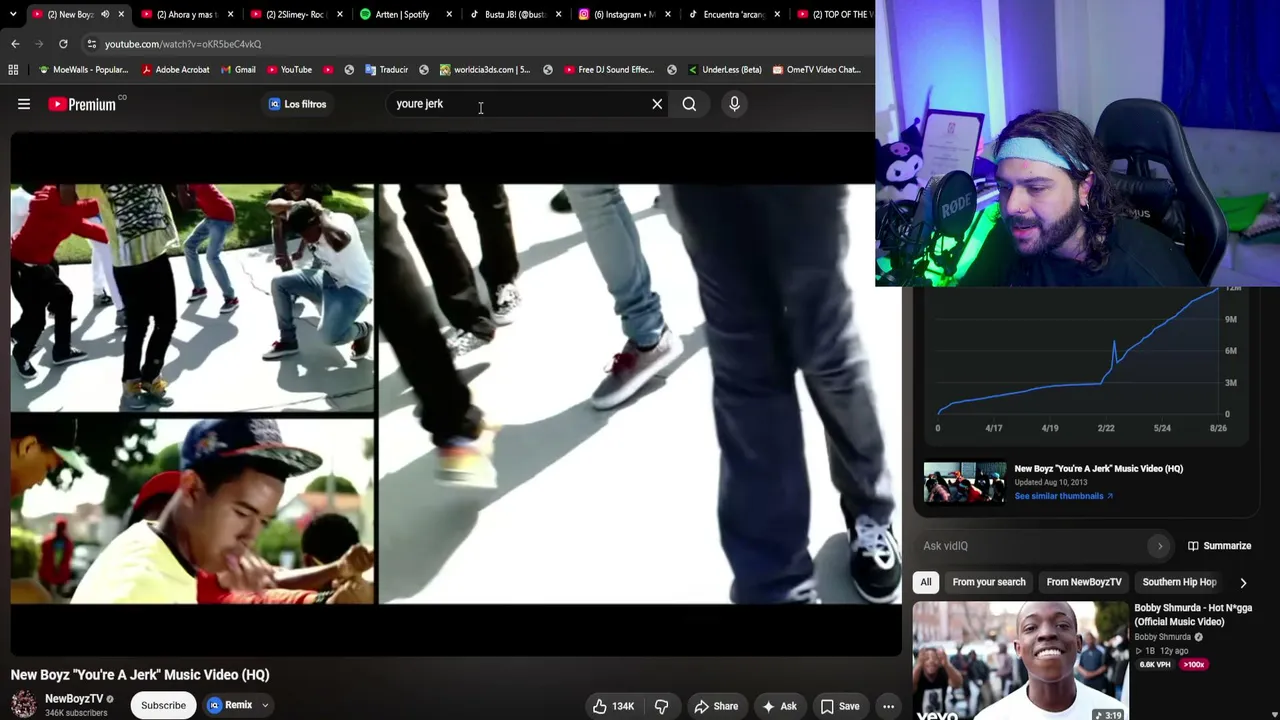Open the Free DJ Sound Effects bookmark
This screenshot has height=720, width=1280.
(x=608, y=70)
